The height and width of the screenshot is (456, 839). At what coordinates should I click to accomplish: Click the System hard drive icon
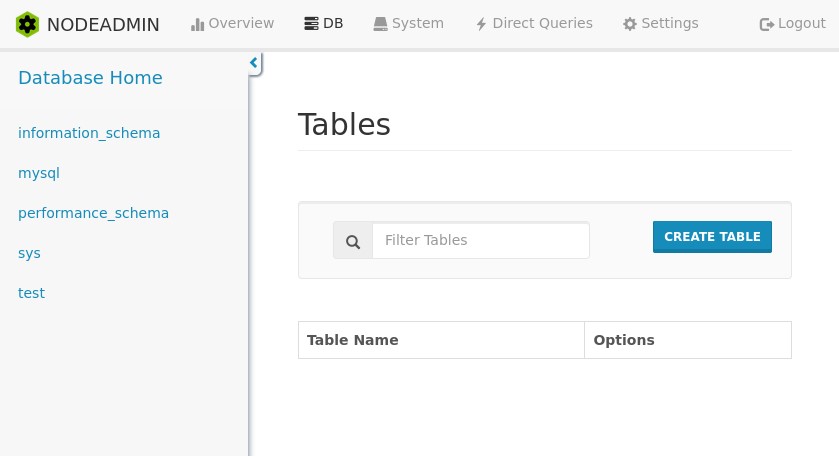click(x=380, y=24)
